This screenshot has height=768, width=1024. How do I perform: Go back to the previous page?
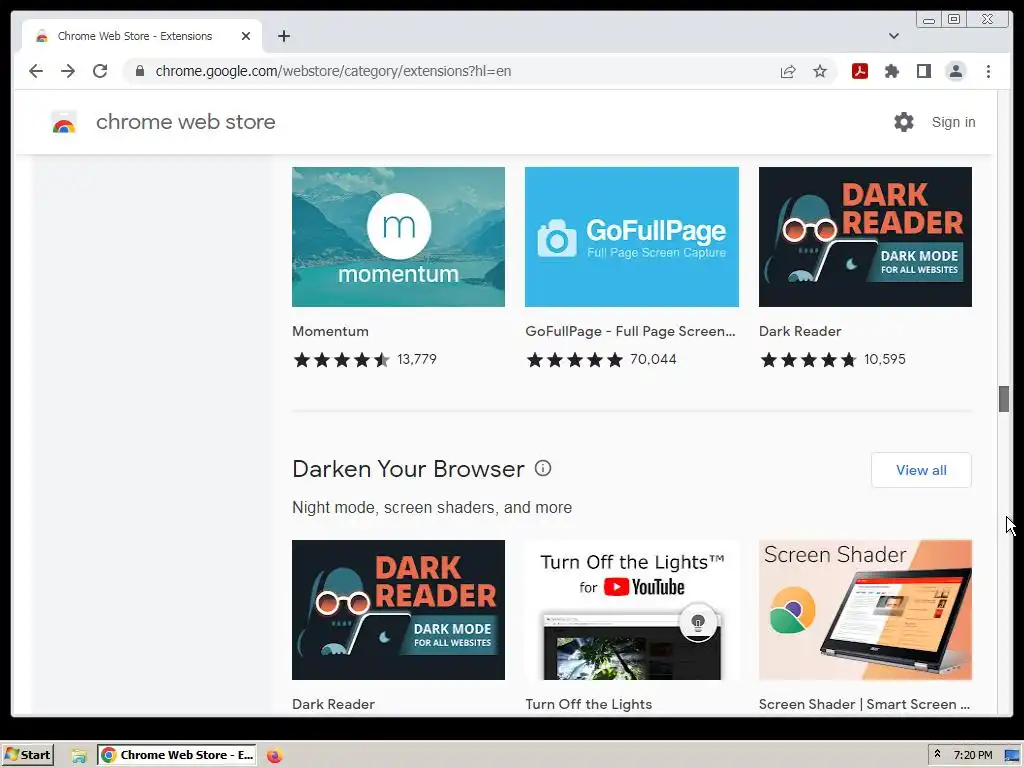pyautogui.click(x=36, y=71)
